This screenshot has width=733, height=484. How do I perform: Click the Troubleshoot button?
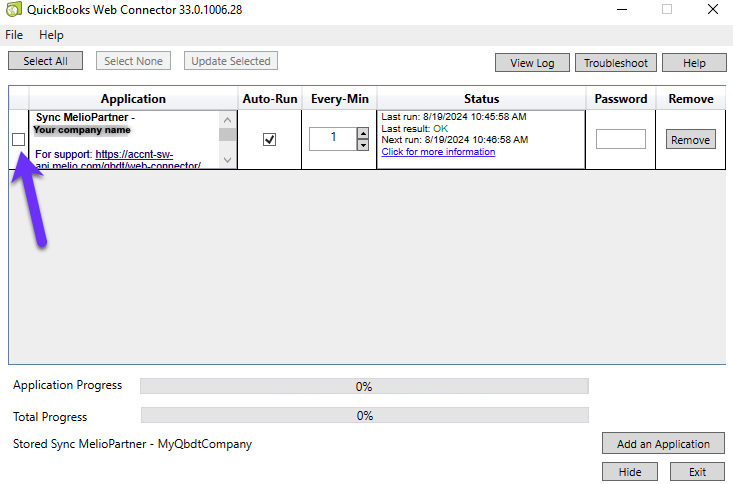coord(616,63)
